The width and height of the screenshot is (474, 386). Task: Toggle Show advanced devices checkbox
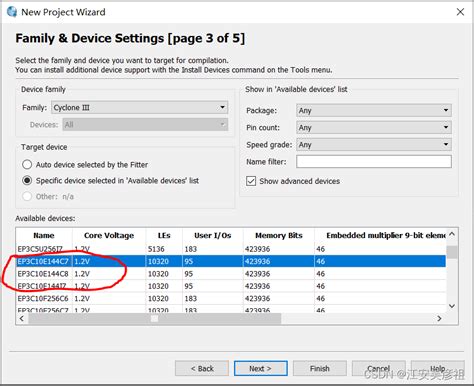pos(251,181)
